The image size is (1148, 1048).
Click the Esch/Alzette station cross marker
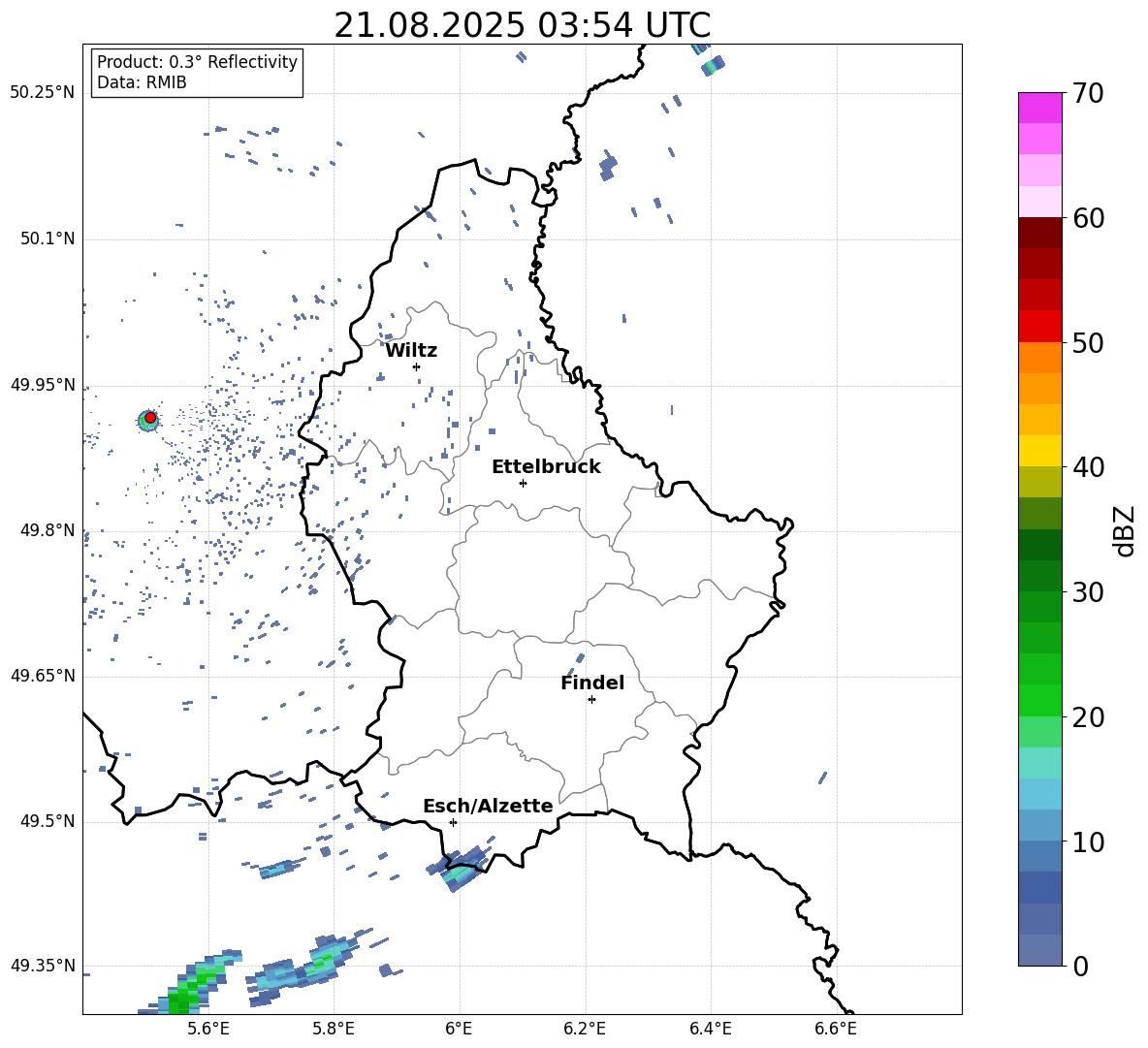coord(453,822)
